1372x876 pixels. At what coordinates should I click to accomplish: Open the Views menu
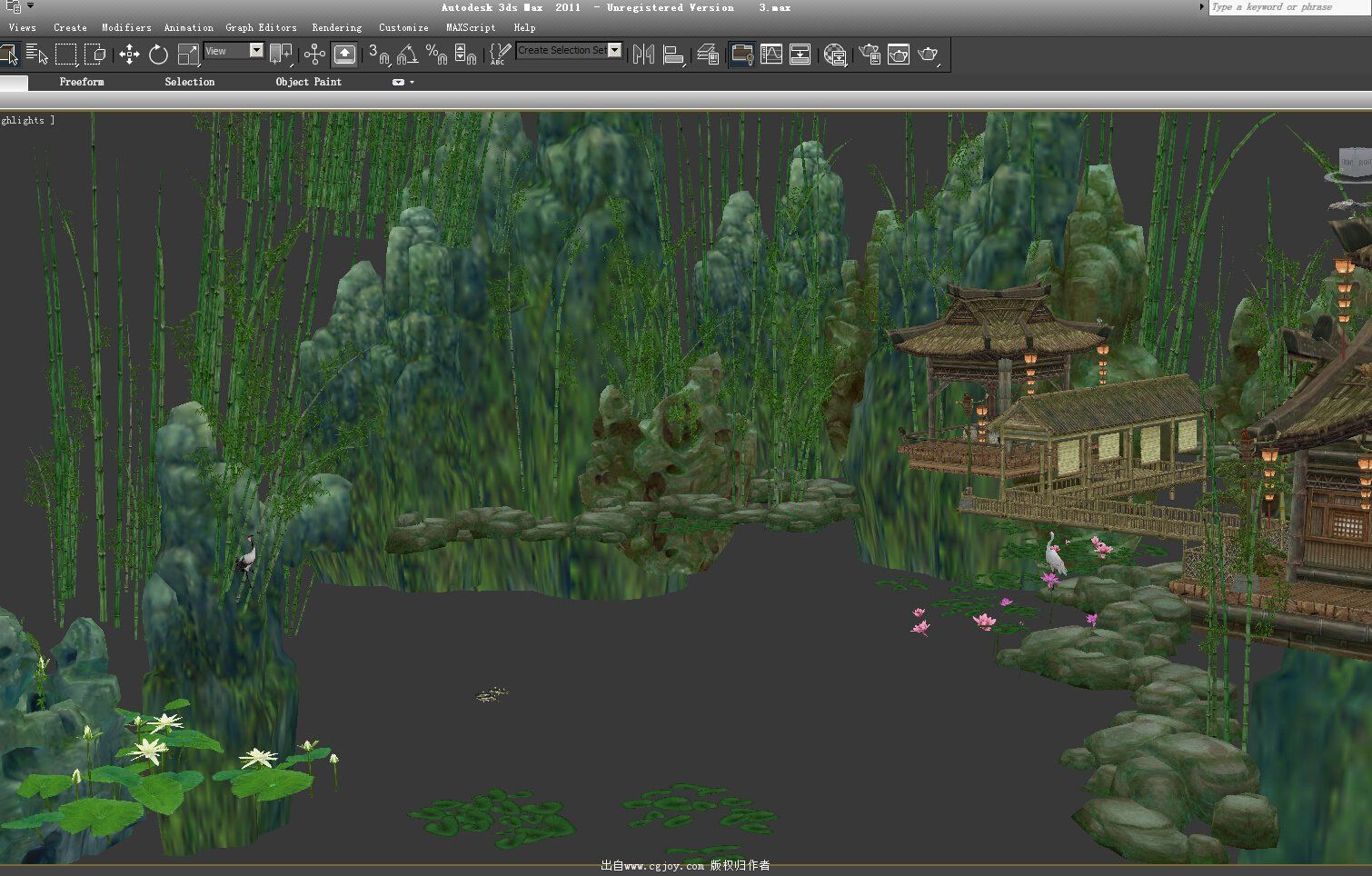(22, 28)
